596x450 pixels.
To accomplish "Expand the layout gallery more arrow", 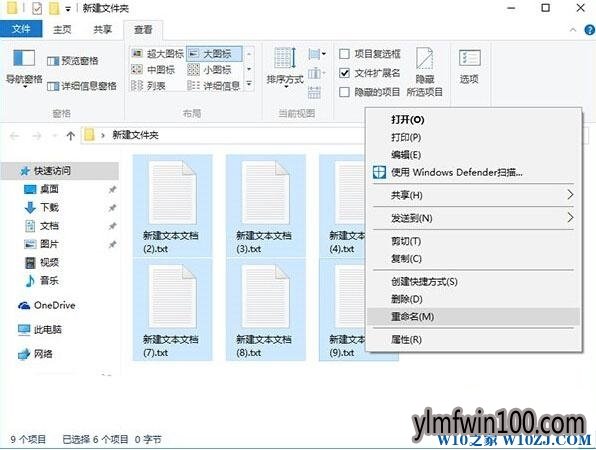I will [249, 84].
